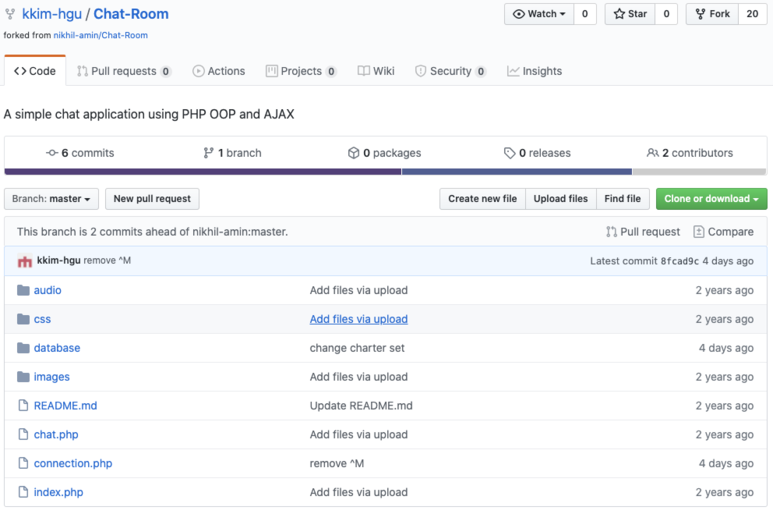Click the css folder icon
Viewport: 773px width, 514px height.
[23, 319]
